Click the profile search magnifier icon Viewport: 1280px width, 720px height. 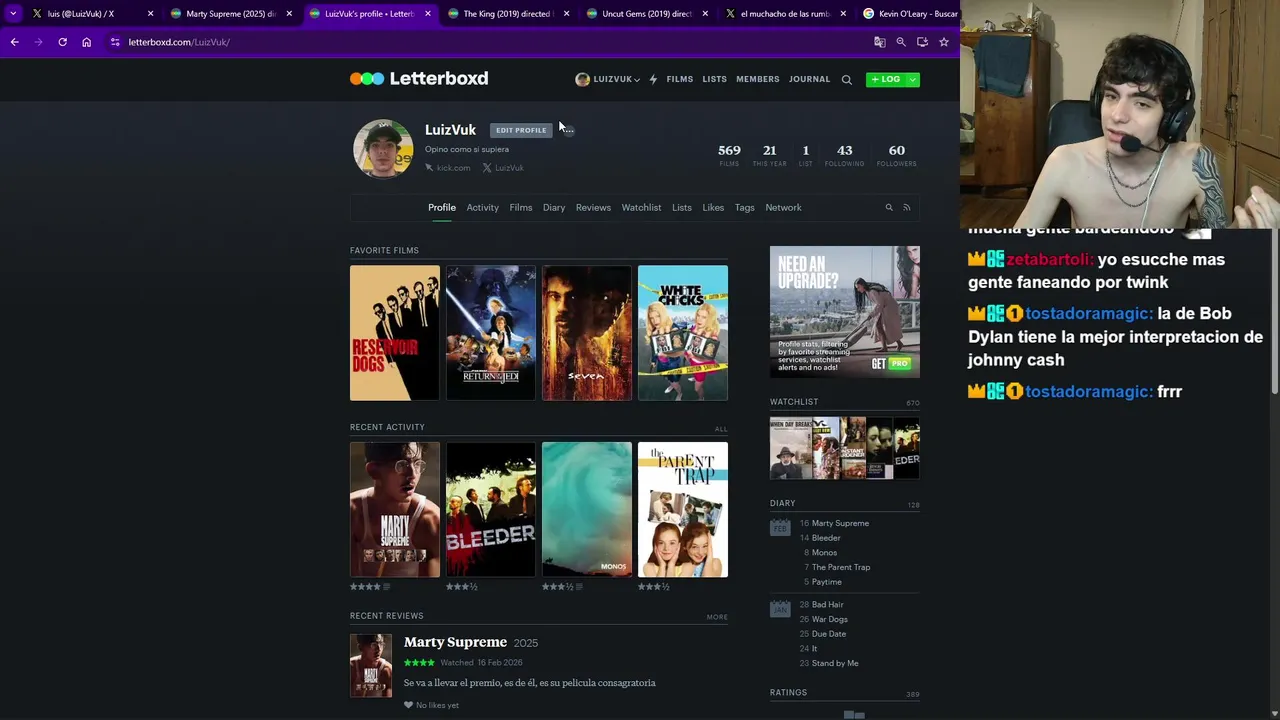click(x=888, y=207)
